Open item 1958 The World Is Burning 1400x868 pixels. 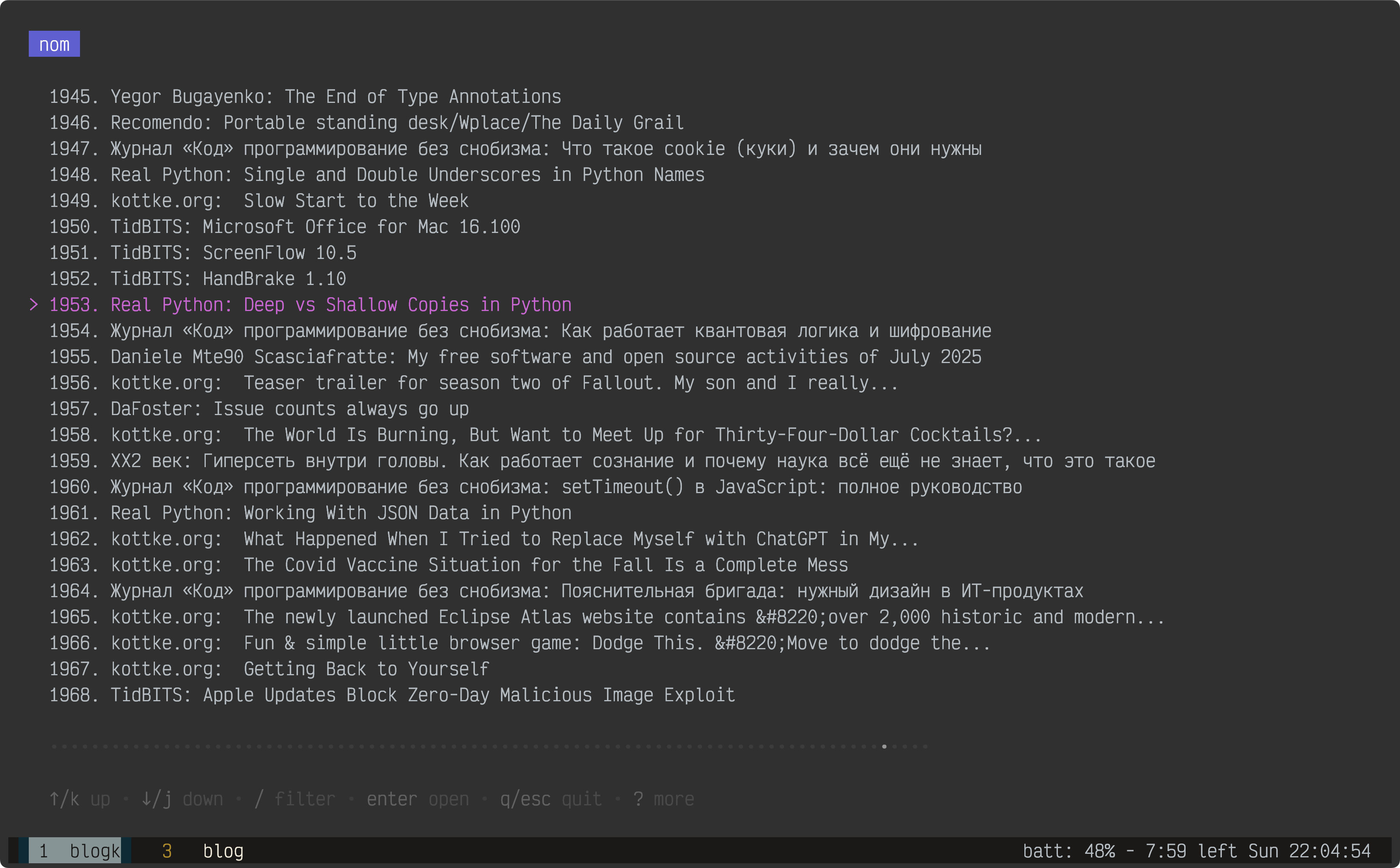545,434
